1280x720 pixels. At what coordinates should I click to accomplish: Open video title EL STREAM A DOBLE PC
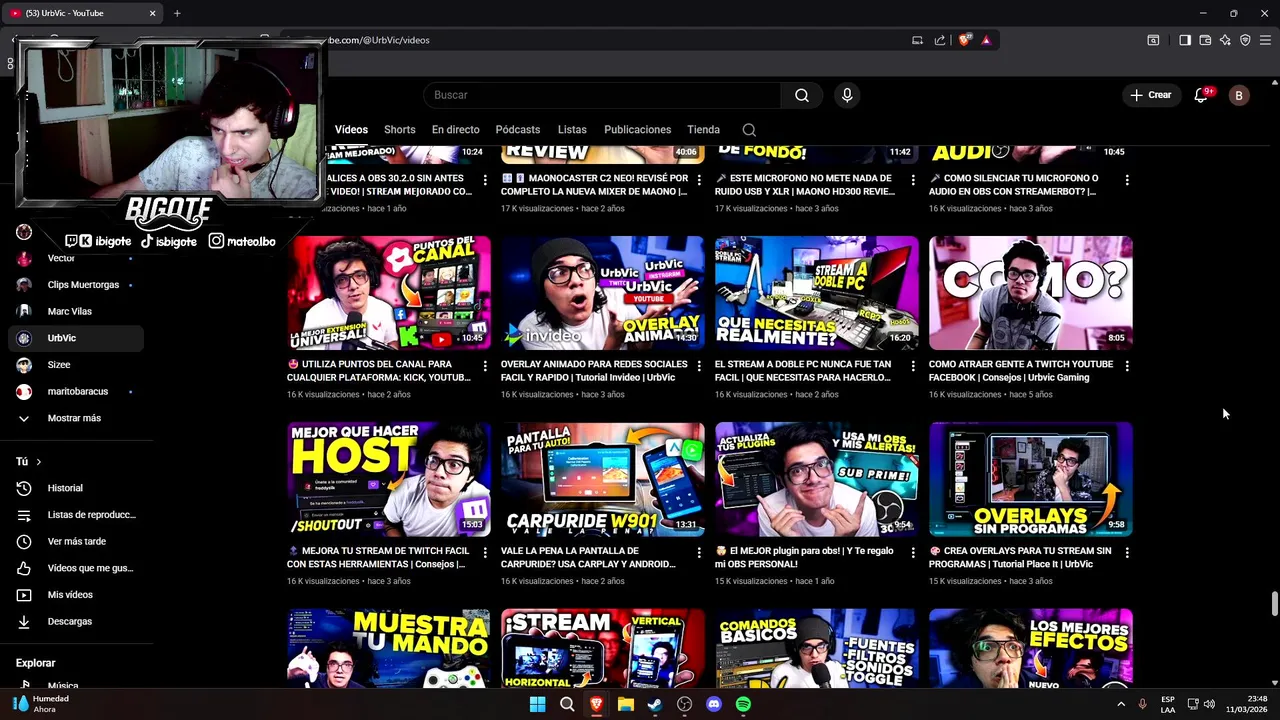point(803,371)
